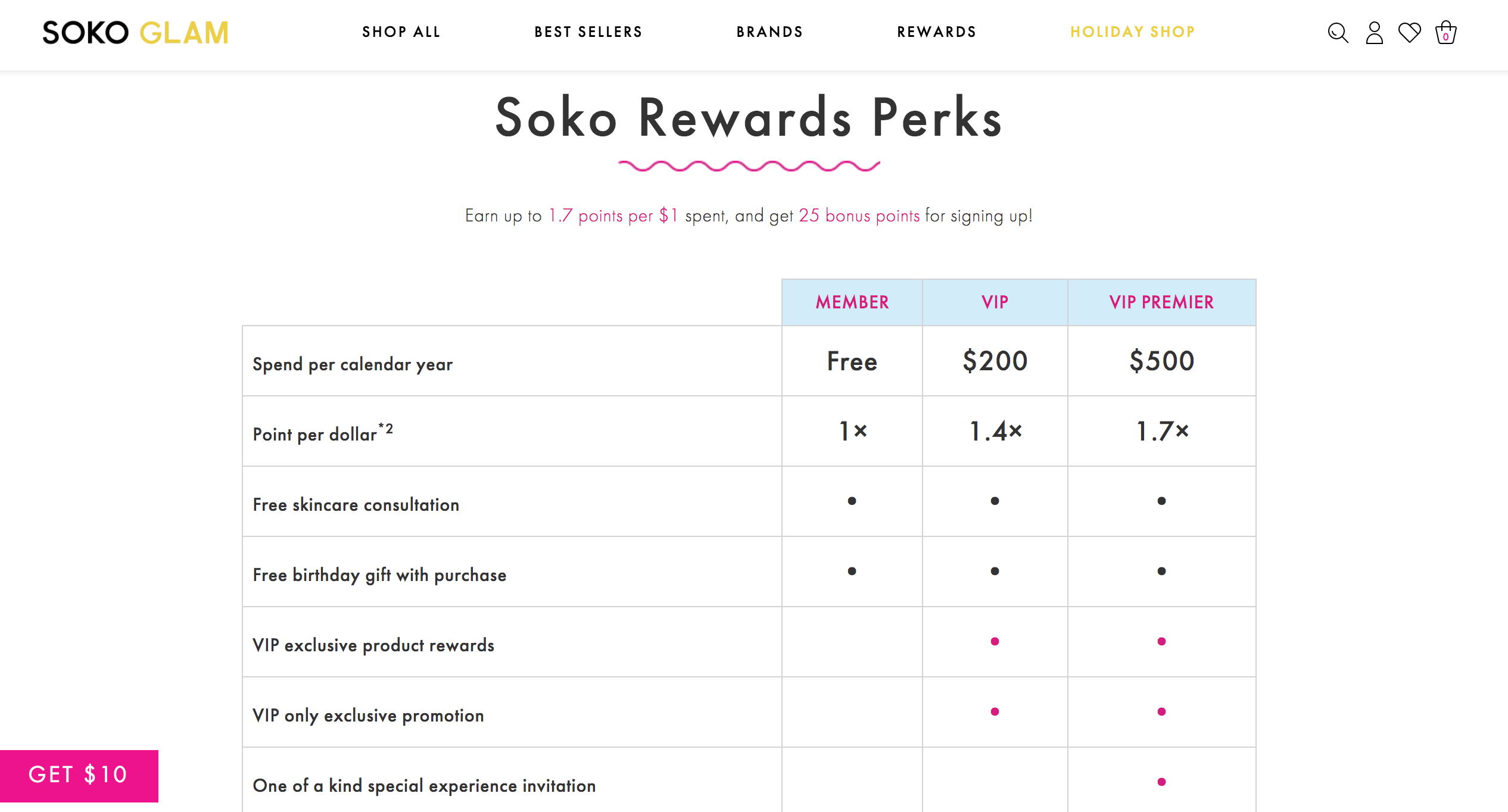
Task: Go to Best Sellers menu
Action: (x=588, y=32)
